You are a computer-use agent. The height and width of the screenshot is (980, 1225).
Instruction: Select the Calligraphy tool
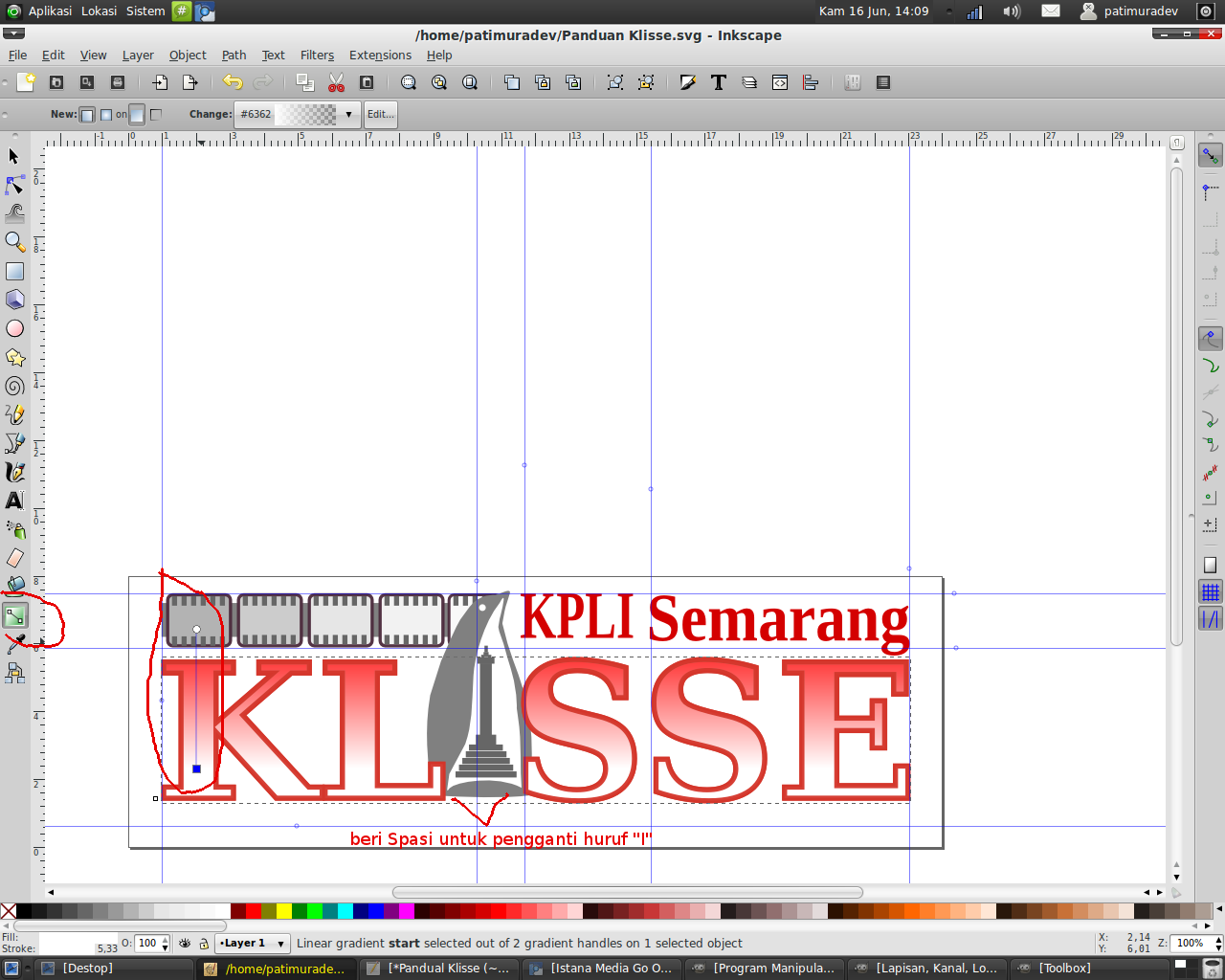coord(14,472)
